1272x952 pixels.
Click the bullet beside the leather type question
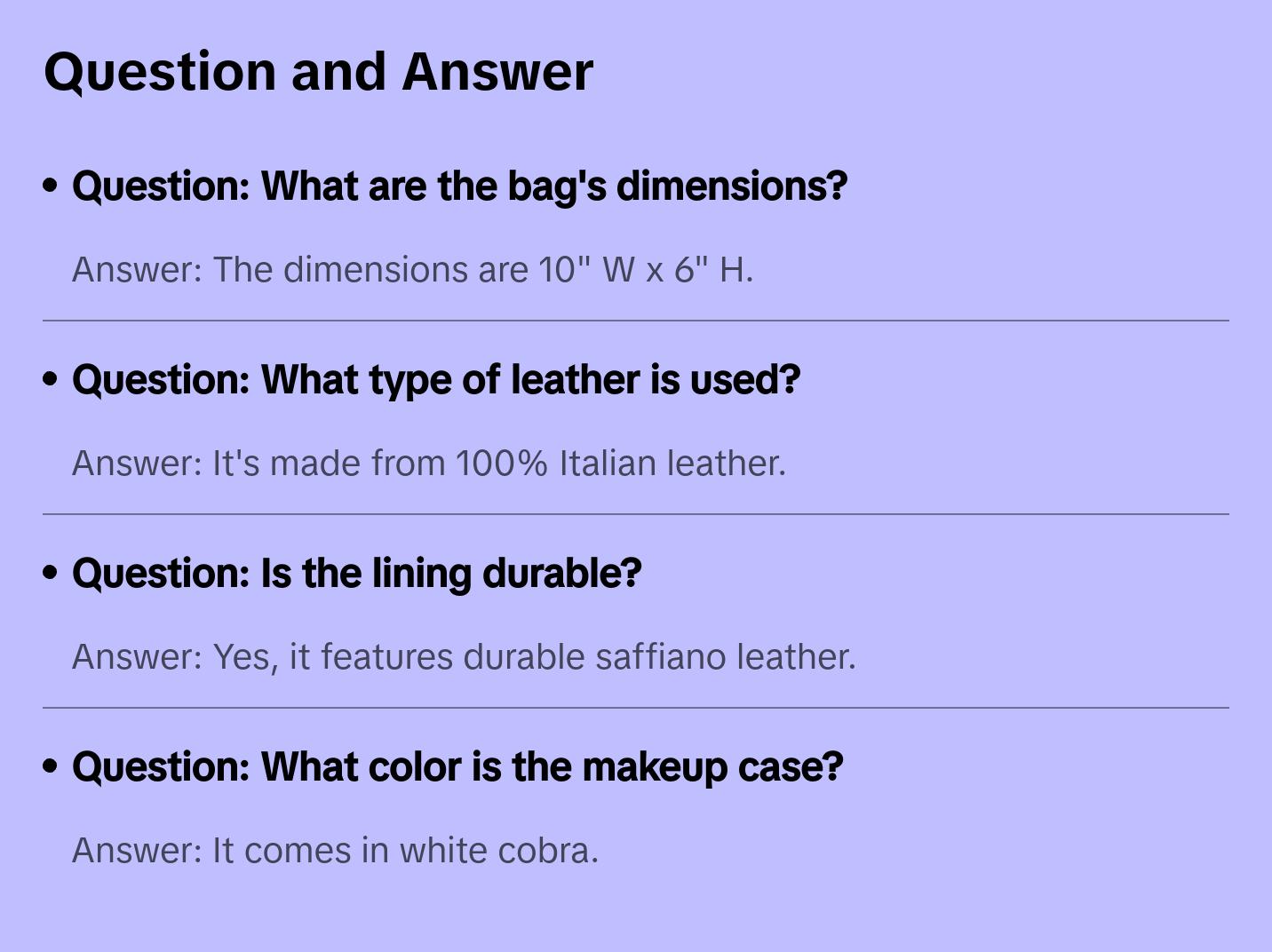click(x=51, y=379)
